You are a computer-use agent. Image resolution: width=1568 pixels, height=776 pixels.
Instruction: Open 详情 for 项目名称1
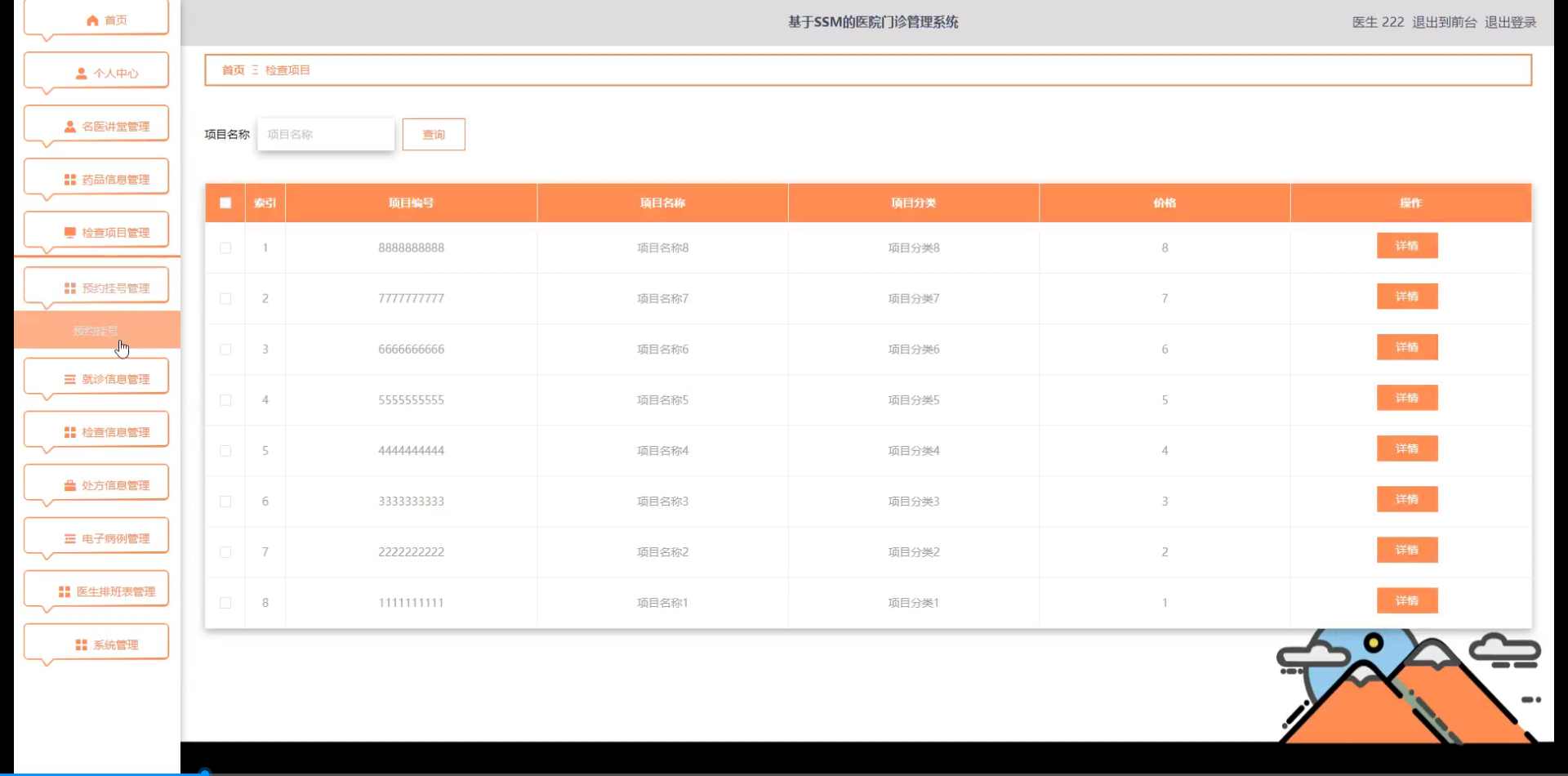coord(1407,600)
